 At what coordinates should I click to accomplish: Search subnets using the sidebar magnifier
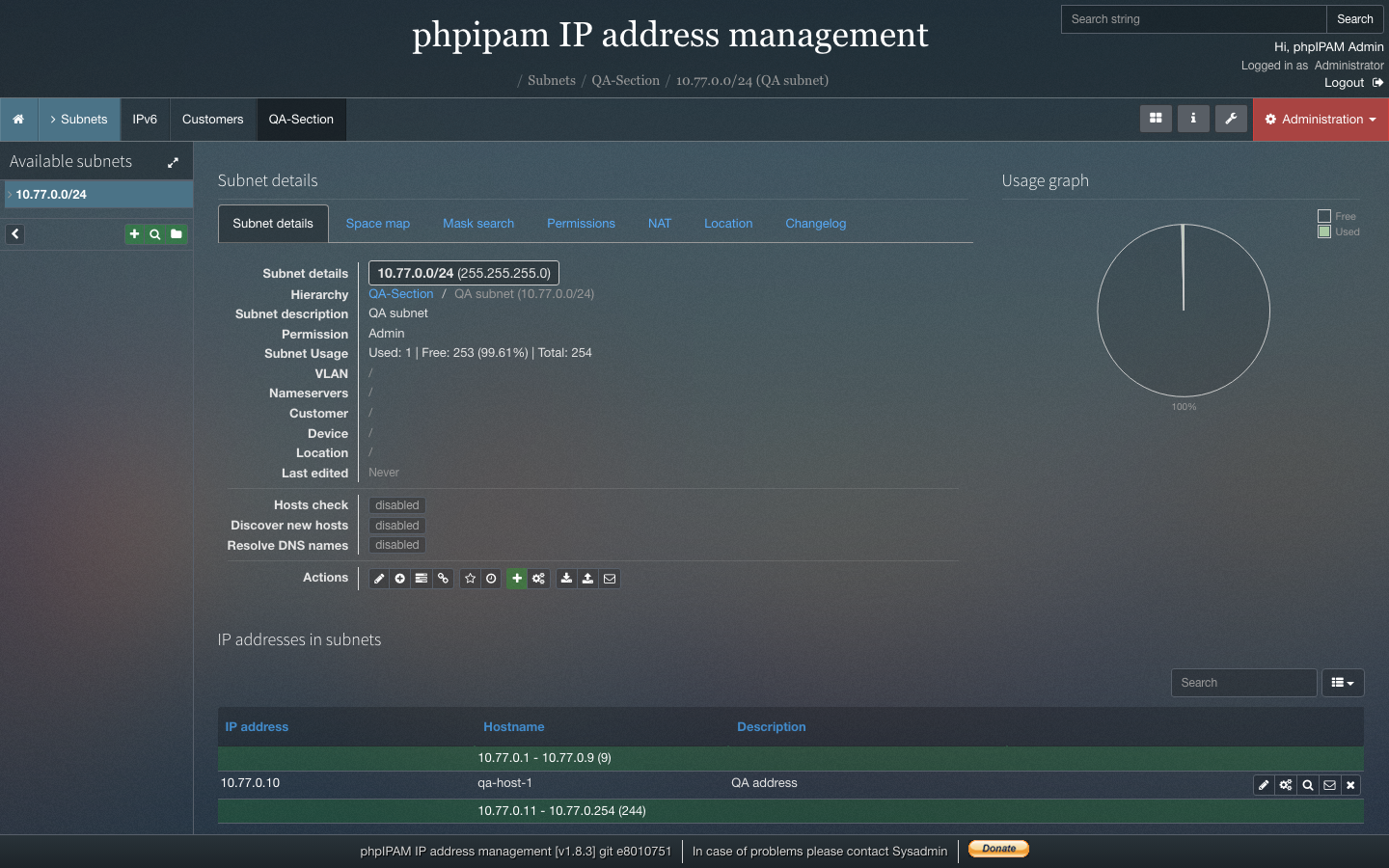click(x=155, y=234)
